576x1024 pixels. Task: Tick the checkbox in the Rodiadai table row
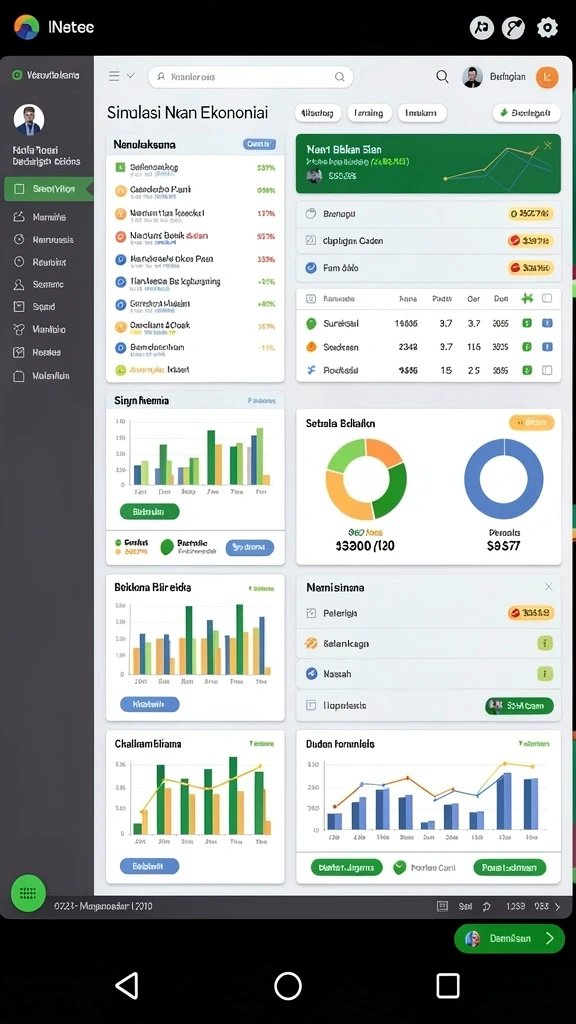tap(547, 370)
